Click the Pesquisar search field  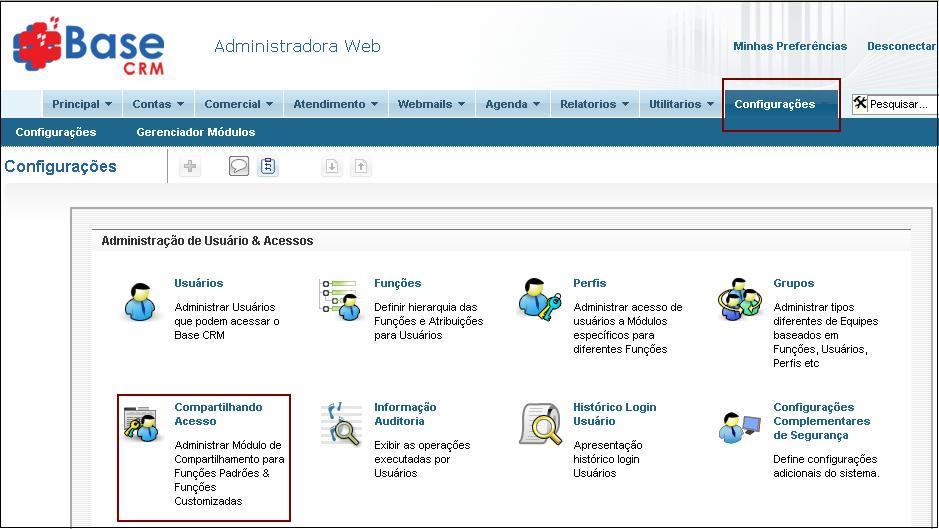point(901,104)
